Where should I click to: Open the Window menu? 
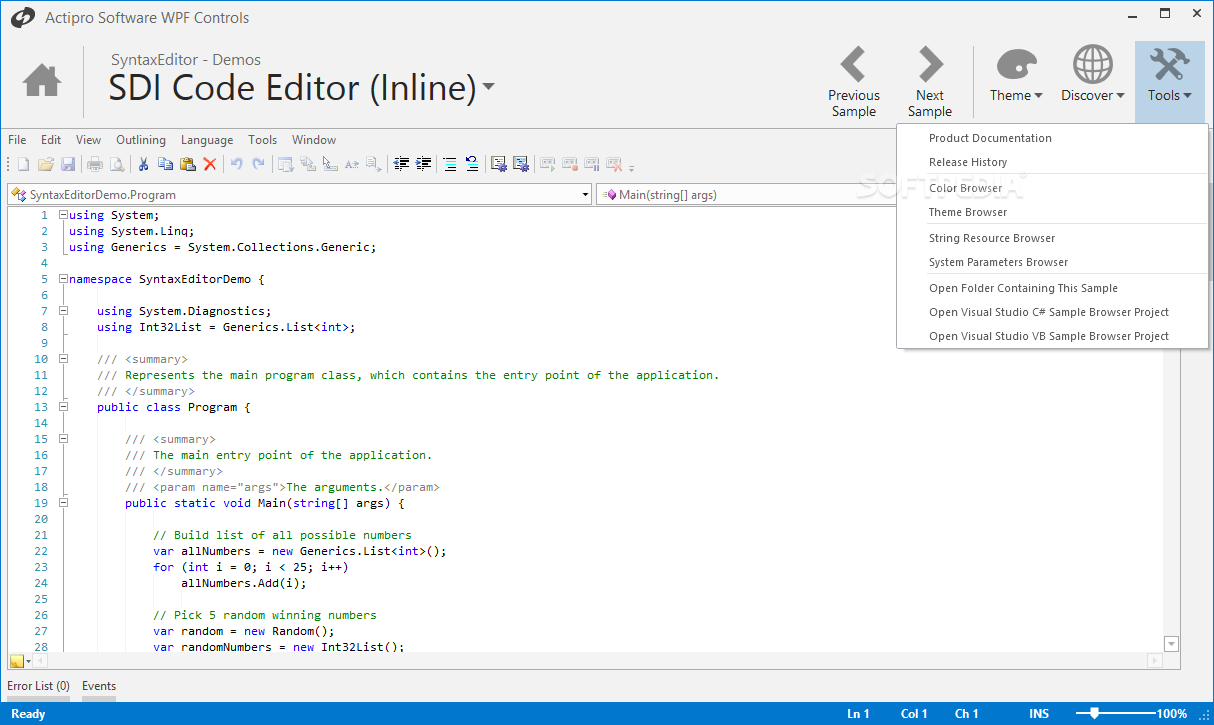click(x=314, y=140)
